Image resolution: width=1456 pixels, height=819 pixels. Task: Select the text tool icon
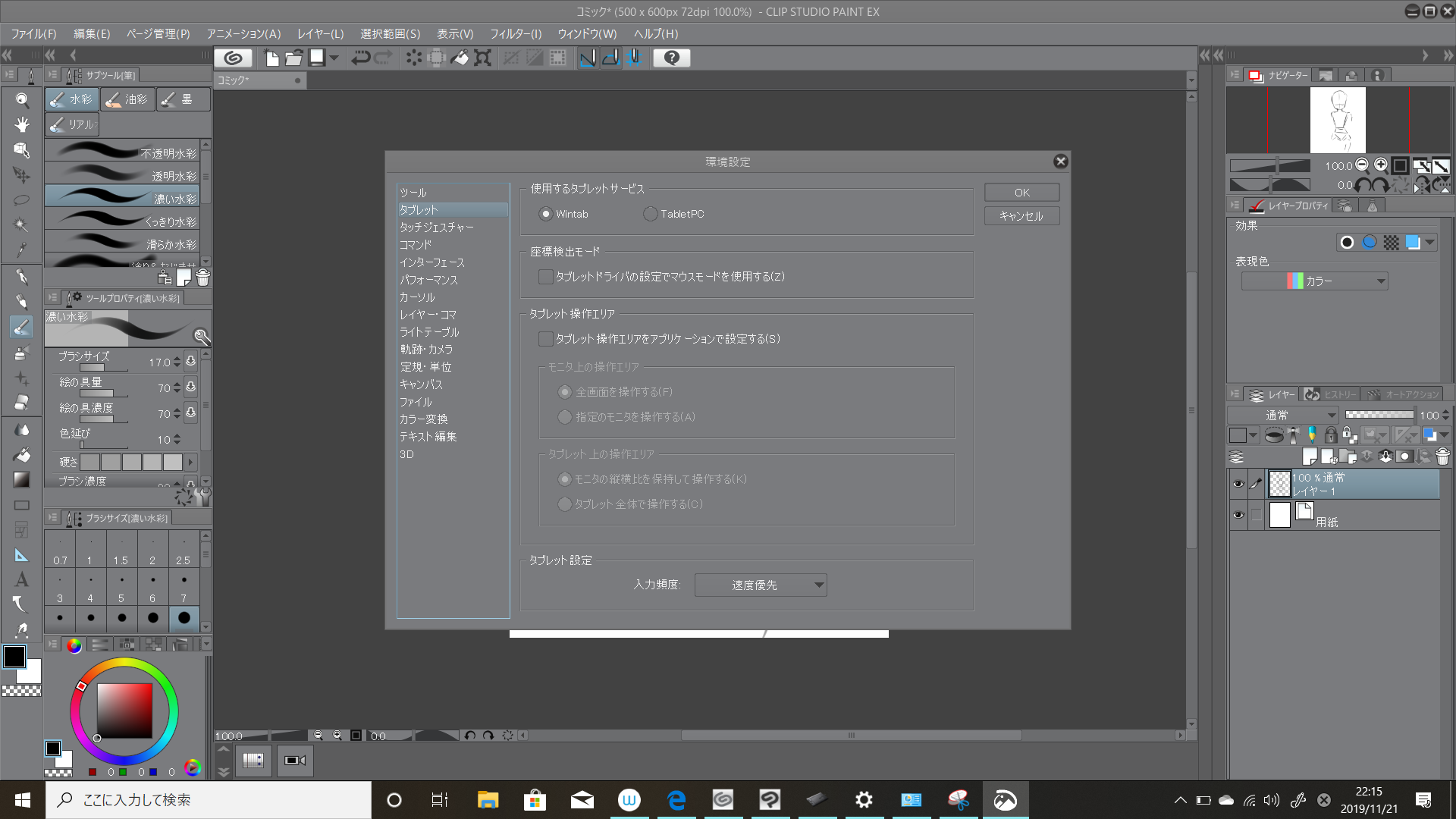coord(21,580)
